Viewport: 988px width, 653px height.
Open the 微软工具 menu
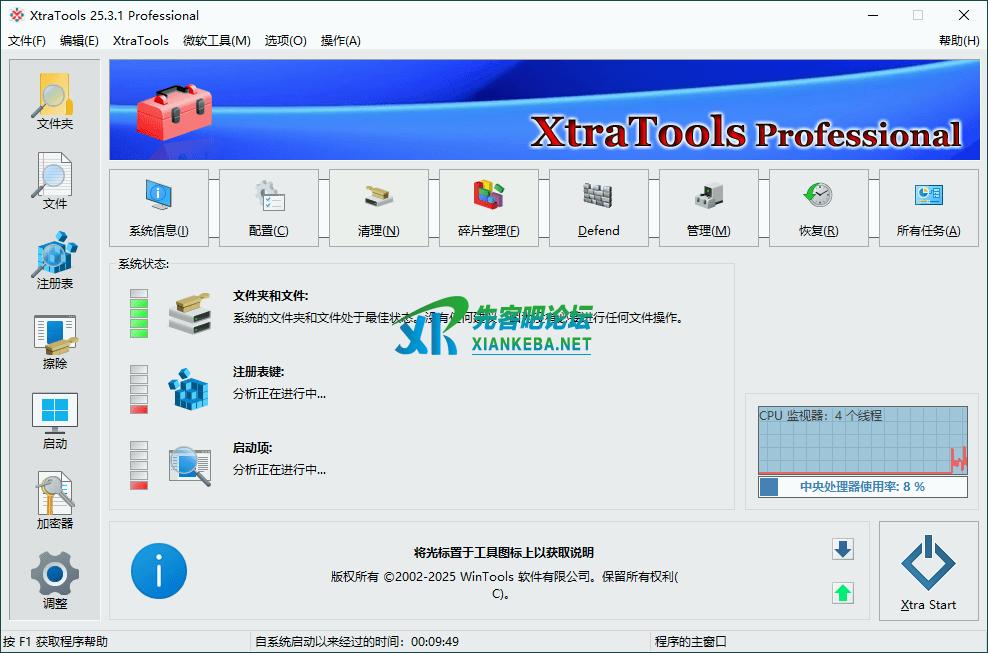click(216, 41)
